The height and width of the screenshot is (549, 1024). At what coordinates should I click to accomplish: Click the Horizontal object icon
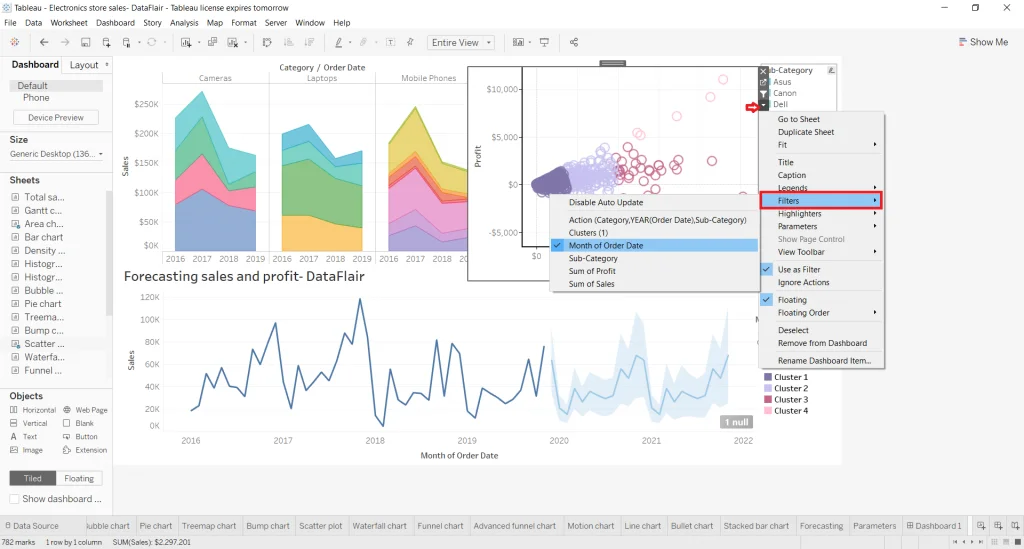point(14,410)
